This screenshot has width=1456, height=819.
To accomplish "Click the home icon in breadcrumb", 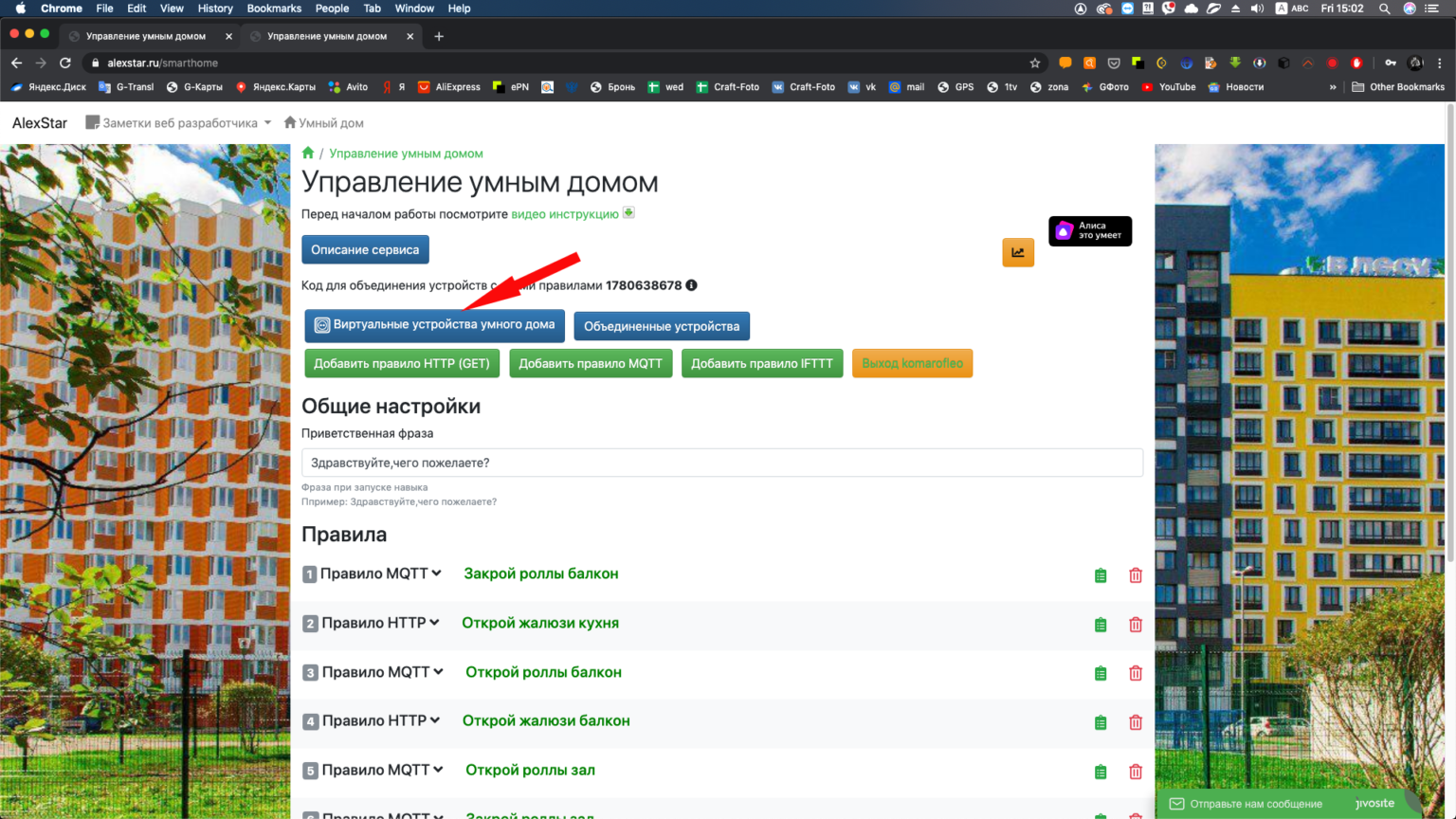I will pyautogui.click(x=308, y=153).
